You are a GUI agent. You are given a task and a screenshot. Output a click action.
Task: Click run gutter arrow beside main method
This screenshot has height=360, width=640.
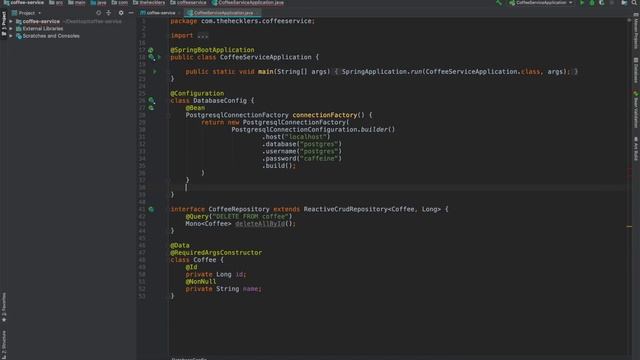pyautogui.click(x=155, y=72)
